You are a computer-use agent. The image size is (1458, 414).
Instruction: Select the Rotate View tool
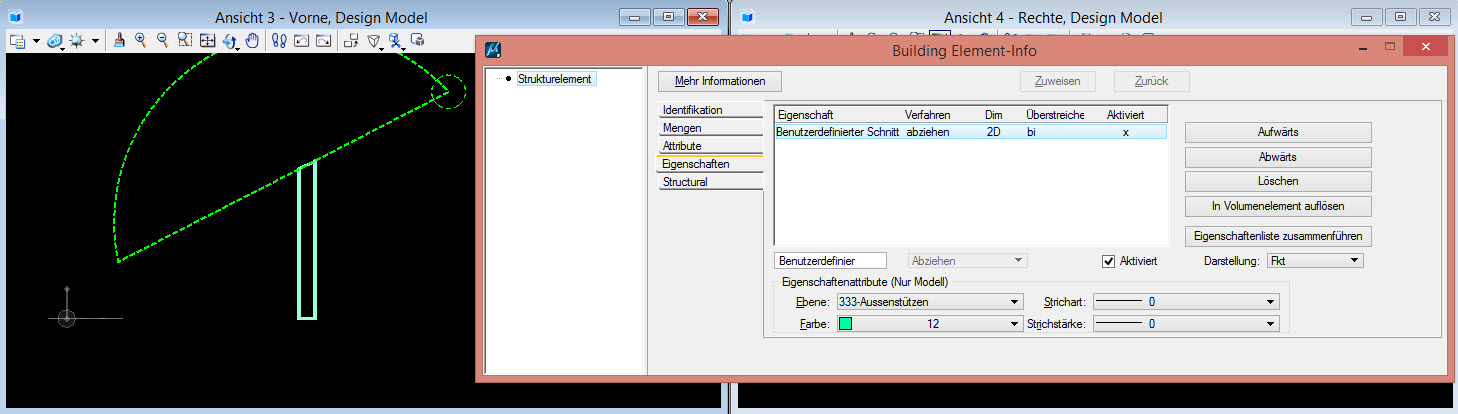(x=230, y=41)
